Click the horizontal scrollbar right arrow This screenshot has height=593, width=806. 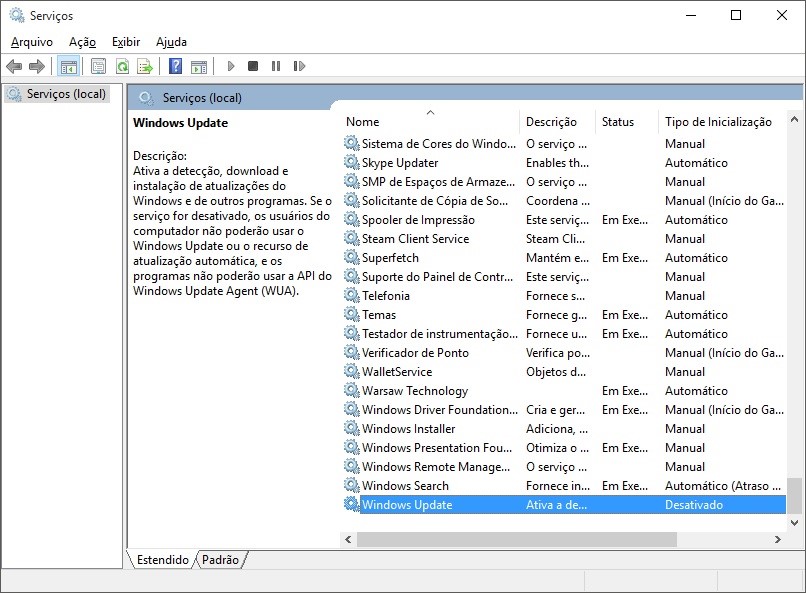click(777, 539)
